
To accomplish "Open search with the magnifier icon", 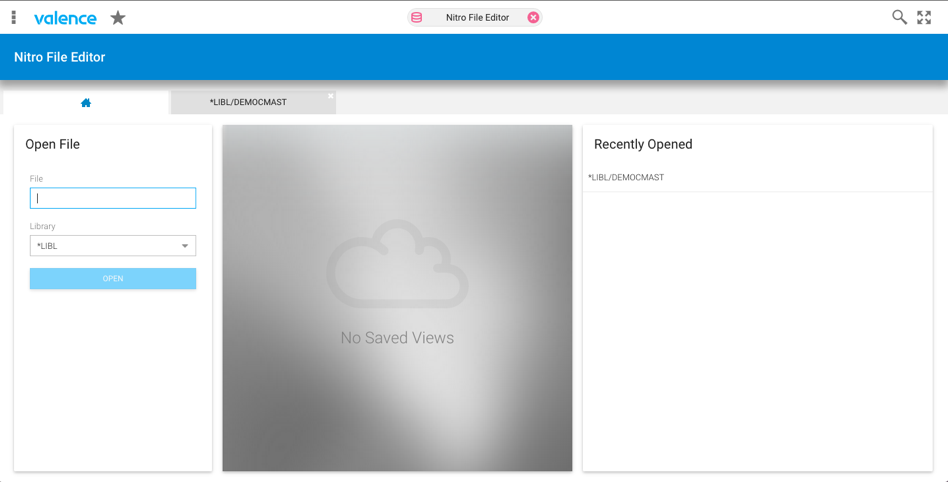I will 899,17.
